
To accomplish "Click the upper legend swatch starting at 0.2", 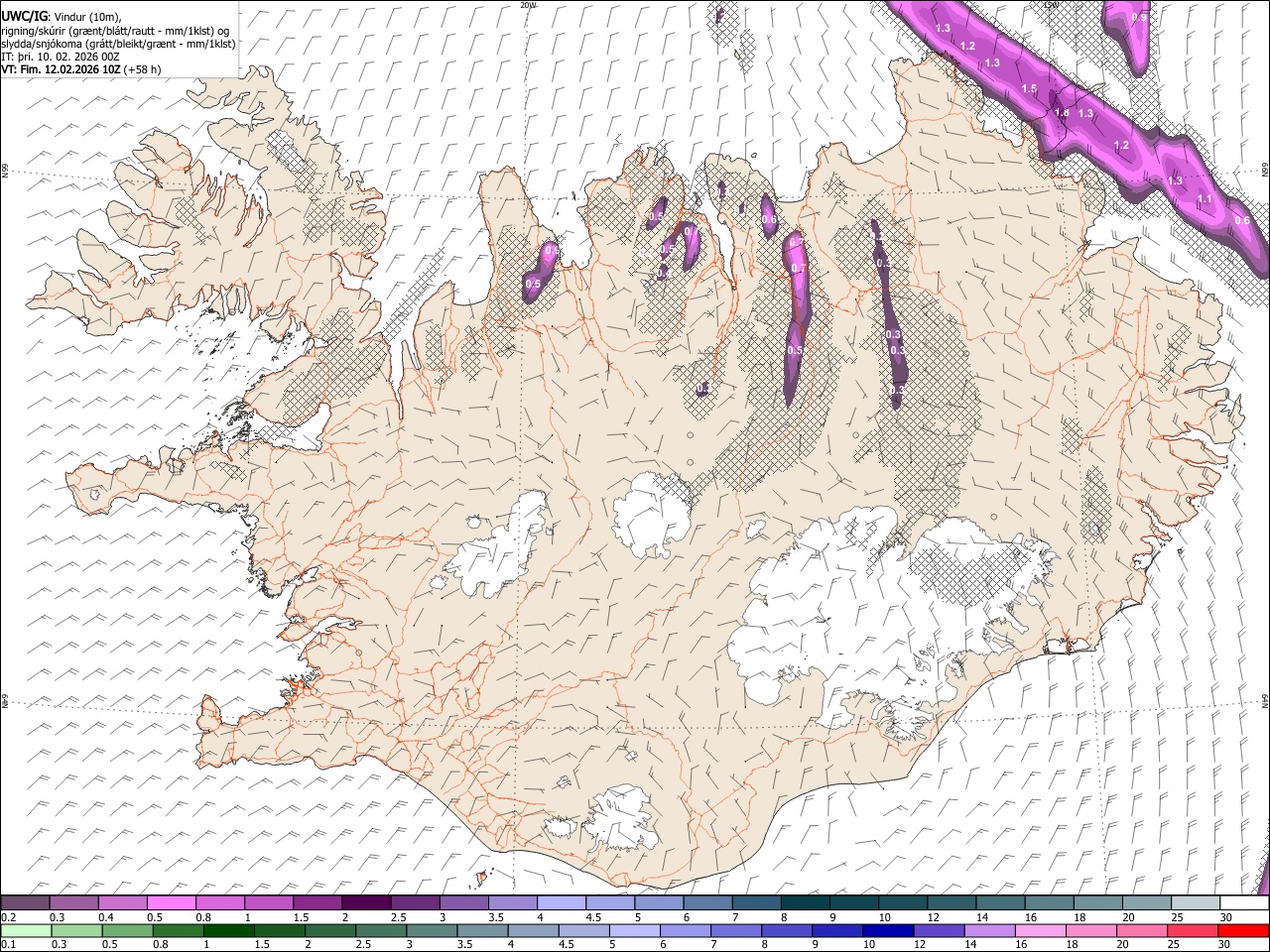I will pos(25,902).
